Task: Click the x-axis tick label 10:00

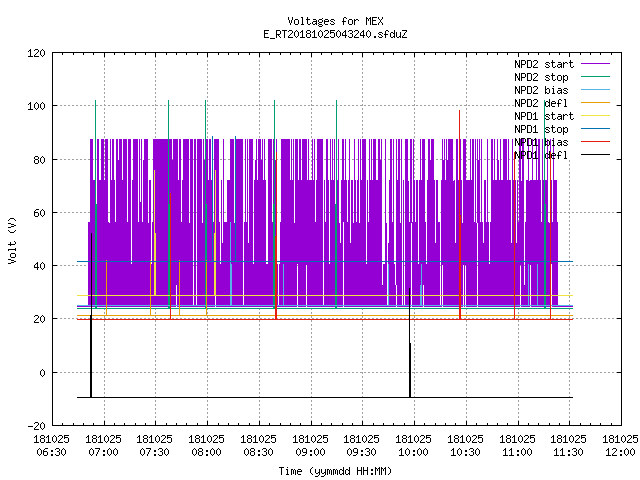Action: click(x=413, y=452)
